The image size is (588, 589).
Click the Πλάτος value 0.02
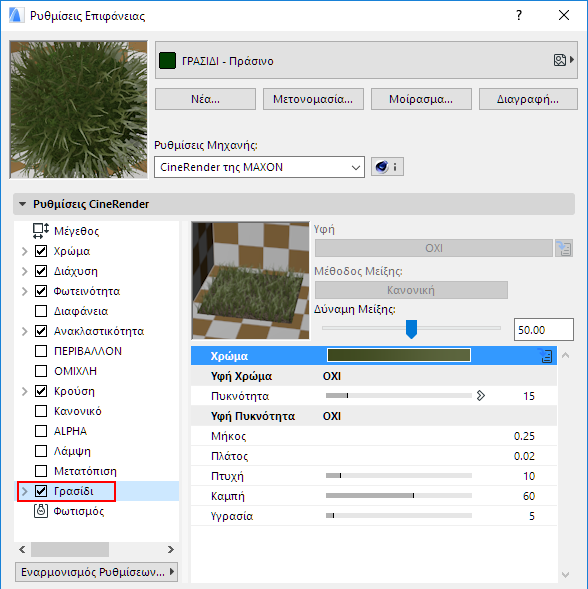tap(524, 456)
